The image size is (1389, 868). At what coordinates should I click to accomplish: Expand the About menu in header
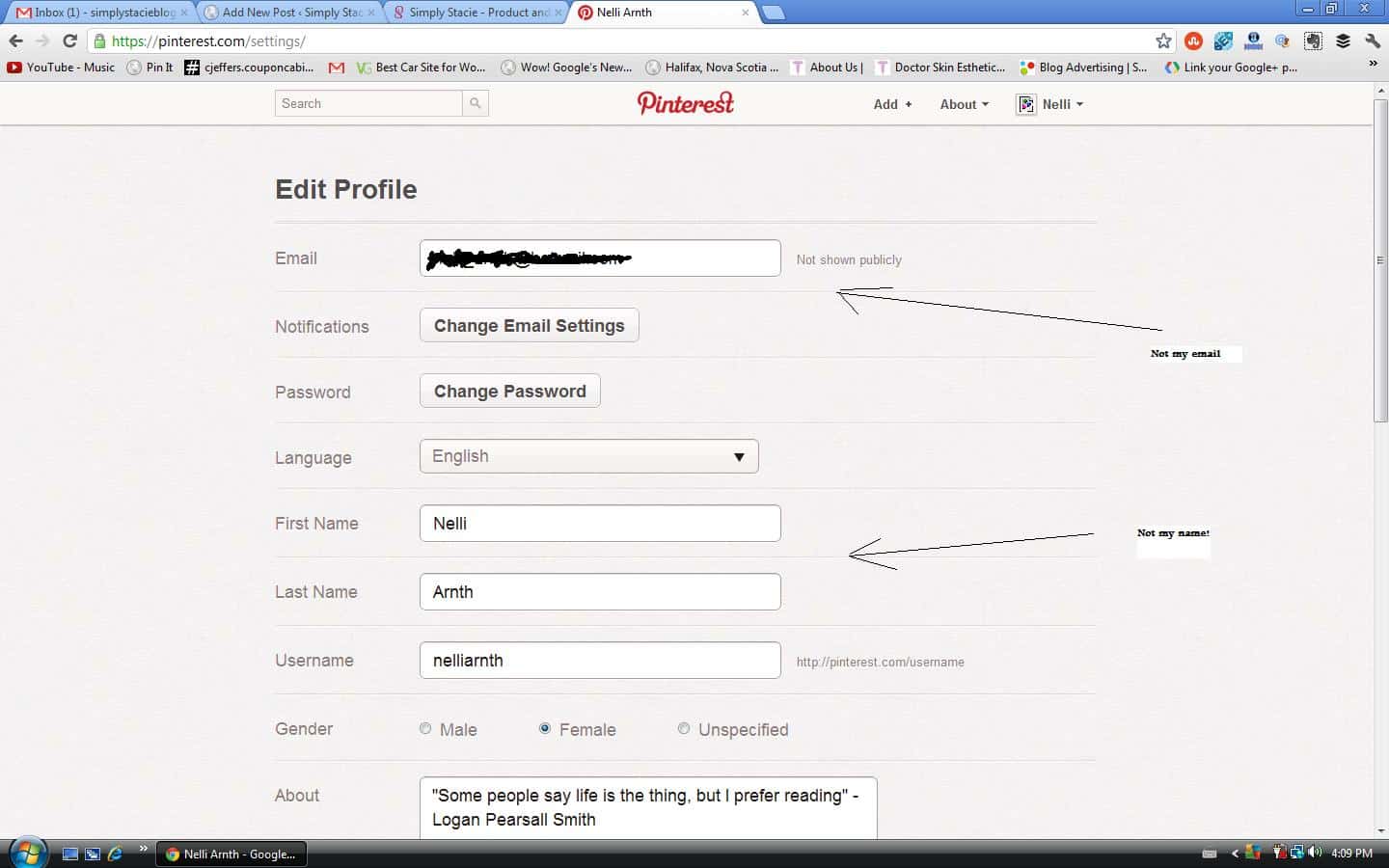pyautogui.click(x=964, y=104)
